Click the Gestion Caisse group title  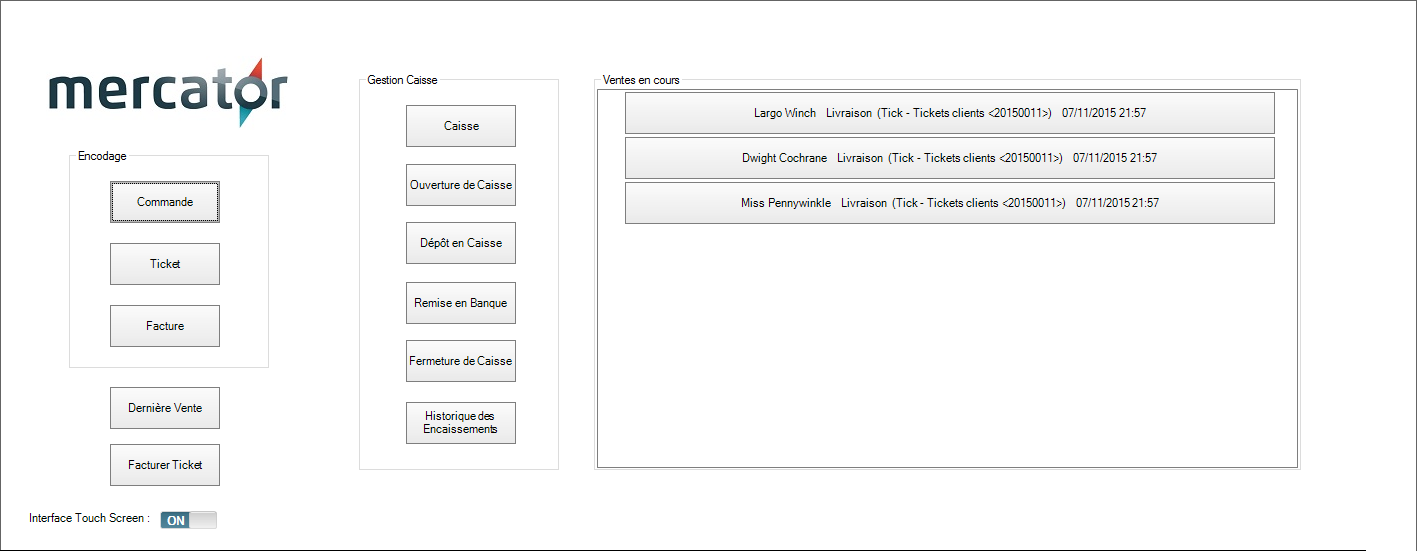click(x=402, y=80)
